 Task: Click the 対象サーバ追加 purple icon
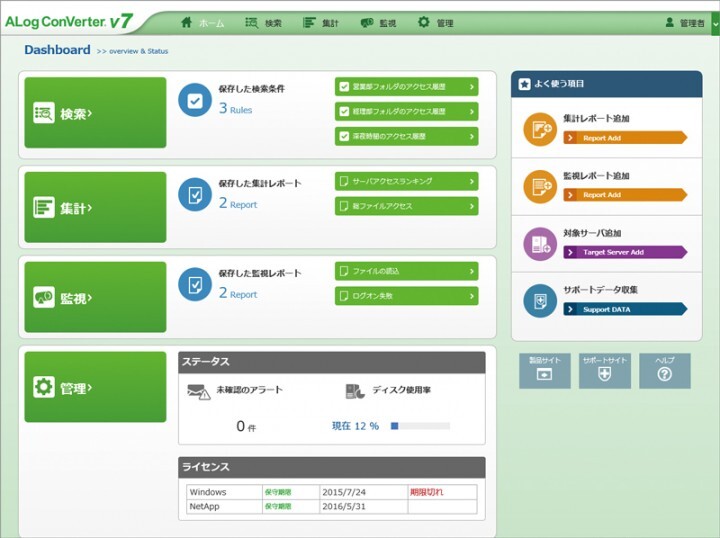coord(540,243)
